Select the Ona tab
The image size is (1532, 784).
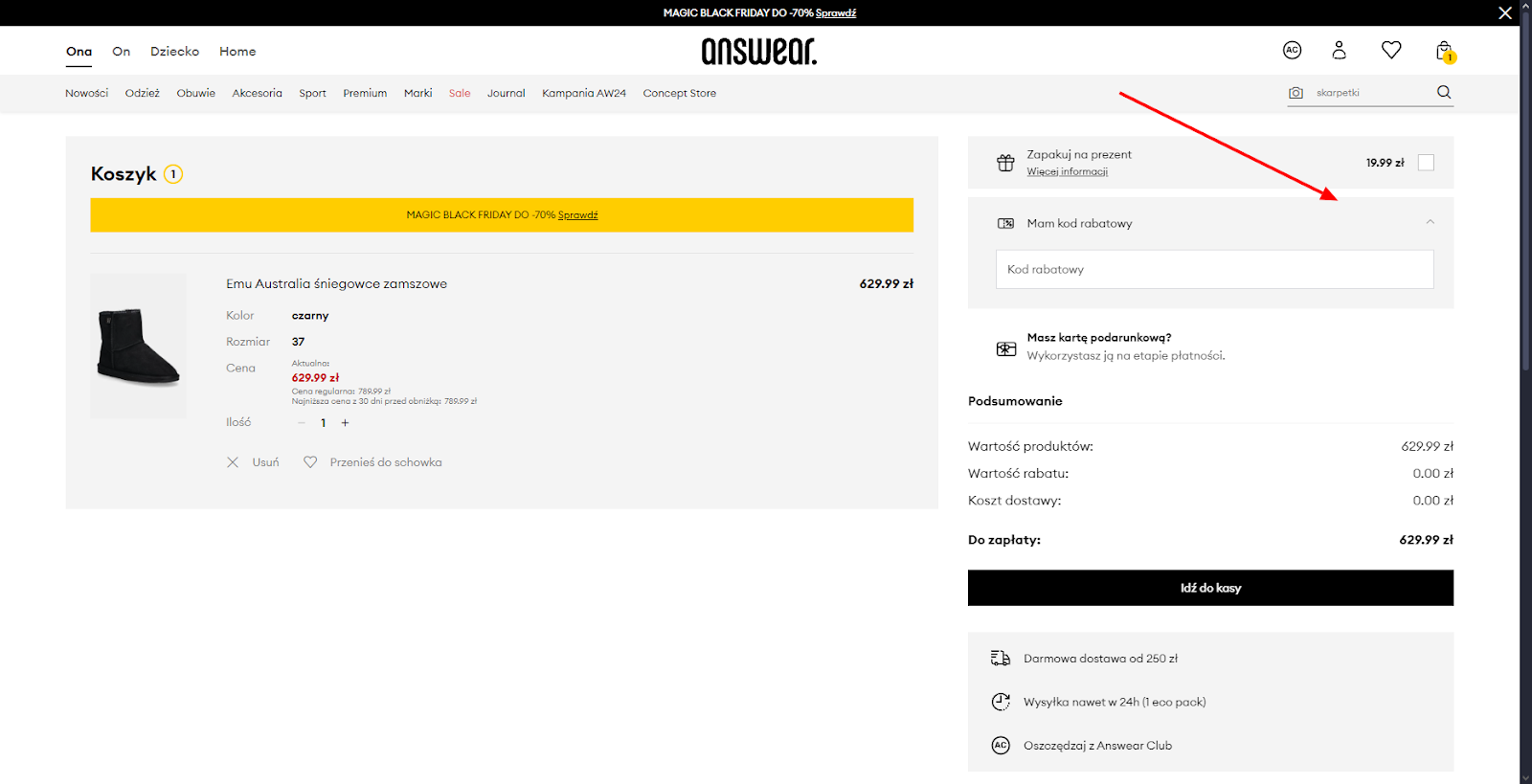click(x=79, y=52)
